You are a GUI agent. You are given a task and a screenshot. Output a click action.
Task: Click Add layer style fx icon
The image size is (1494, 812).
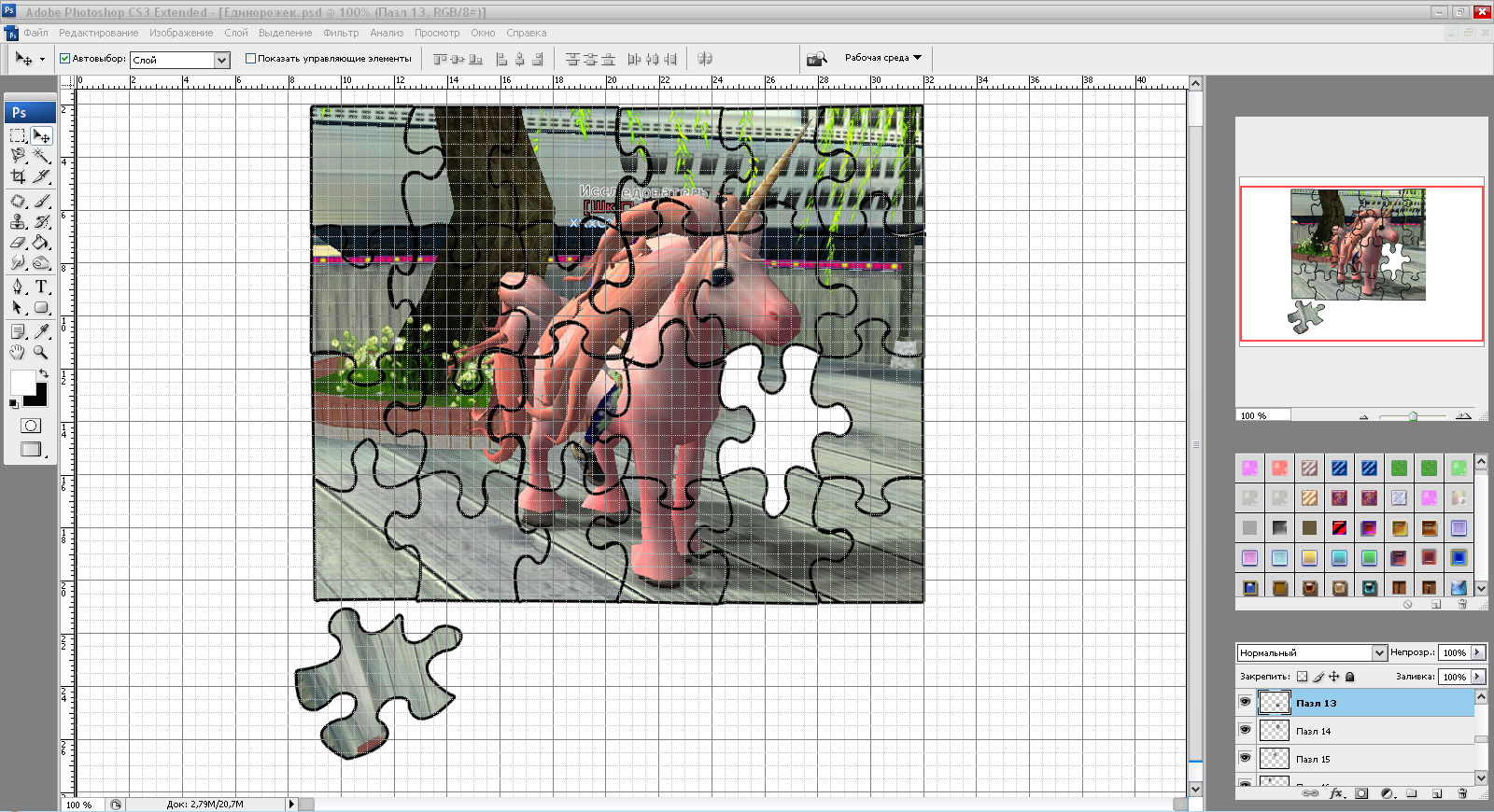point(1336,793)
